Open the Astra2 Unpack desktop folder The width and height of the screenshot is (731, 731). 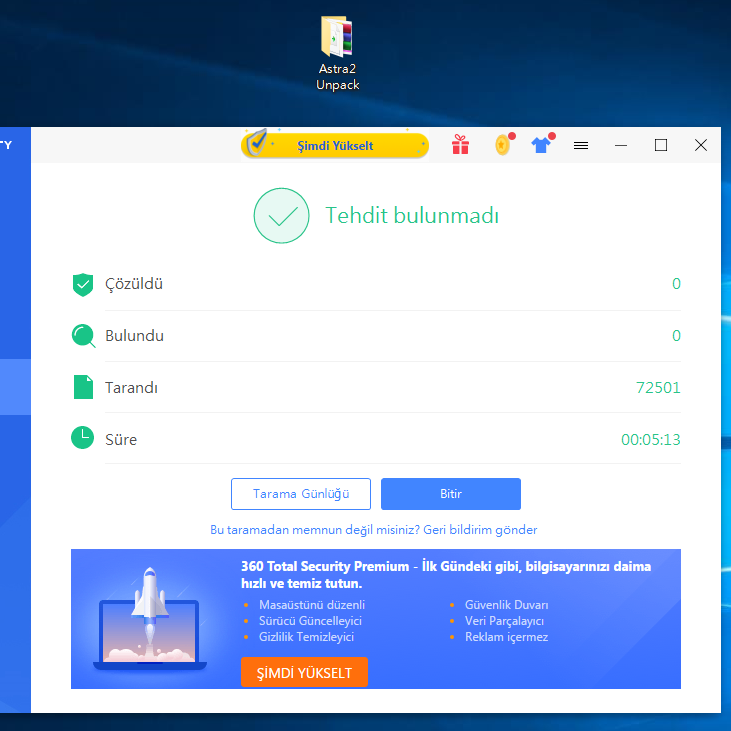click(x=337, y=38)
